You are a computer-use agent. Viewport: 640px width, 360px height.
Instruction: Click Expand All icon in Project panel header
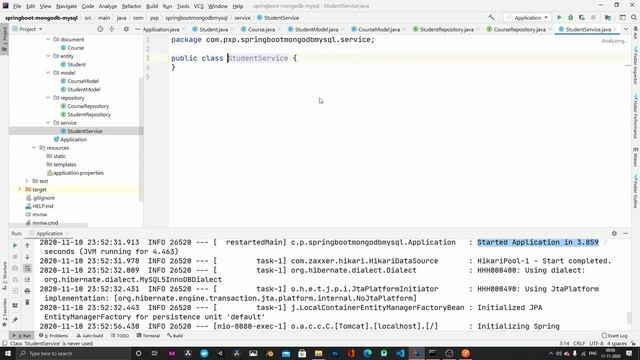[x=112, y=29]
